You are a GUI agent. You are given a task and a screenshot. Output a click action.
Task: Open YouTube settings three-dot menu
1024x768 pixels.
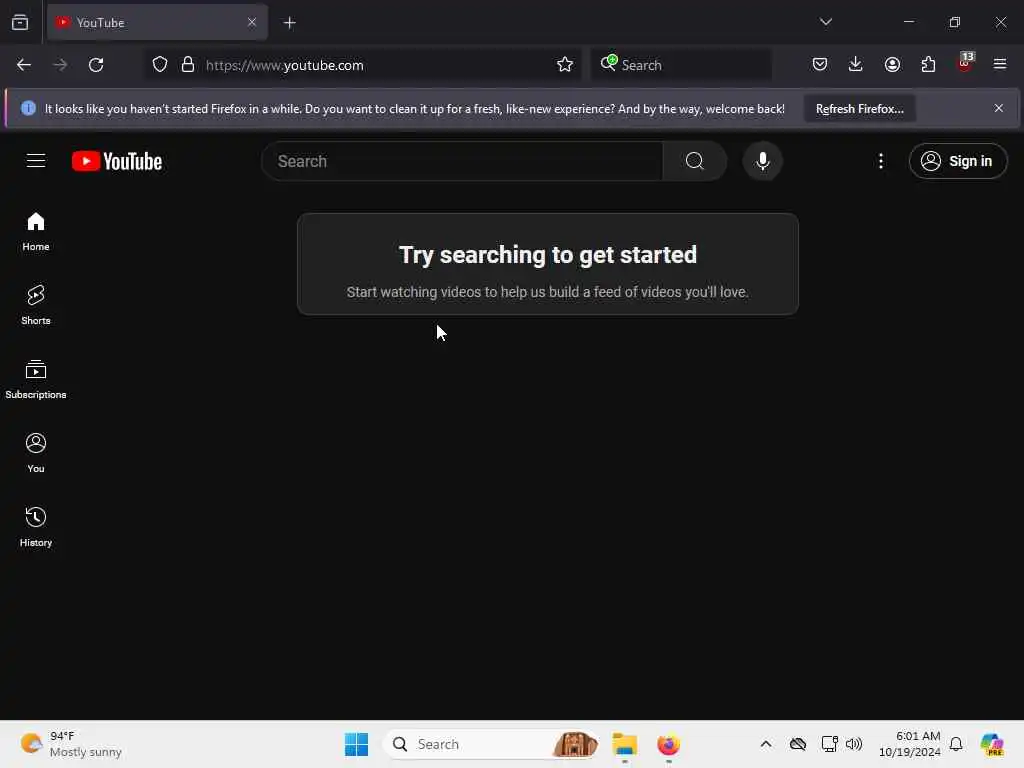click(x=880, y=161)
